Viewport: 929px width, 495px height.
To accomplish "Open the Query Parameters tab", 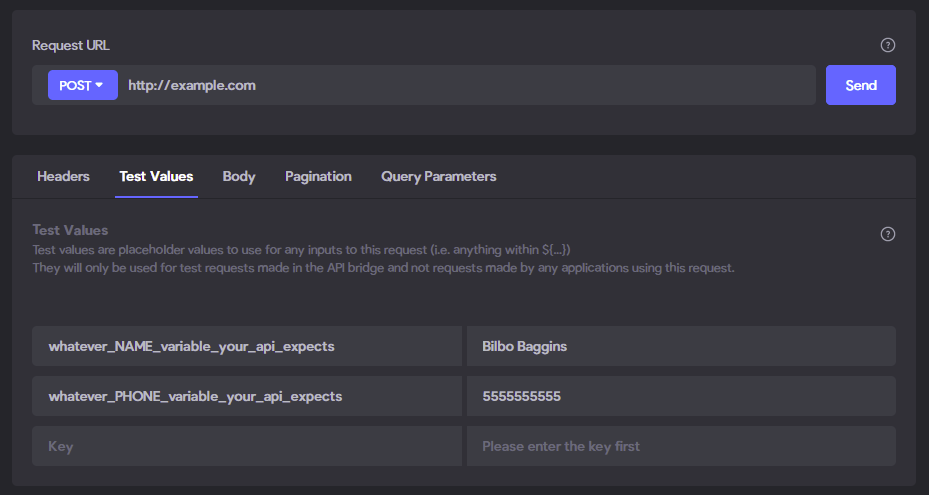I will (x=438, y=177).
